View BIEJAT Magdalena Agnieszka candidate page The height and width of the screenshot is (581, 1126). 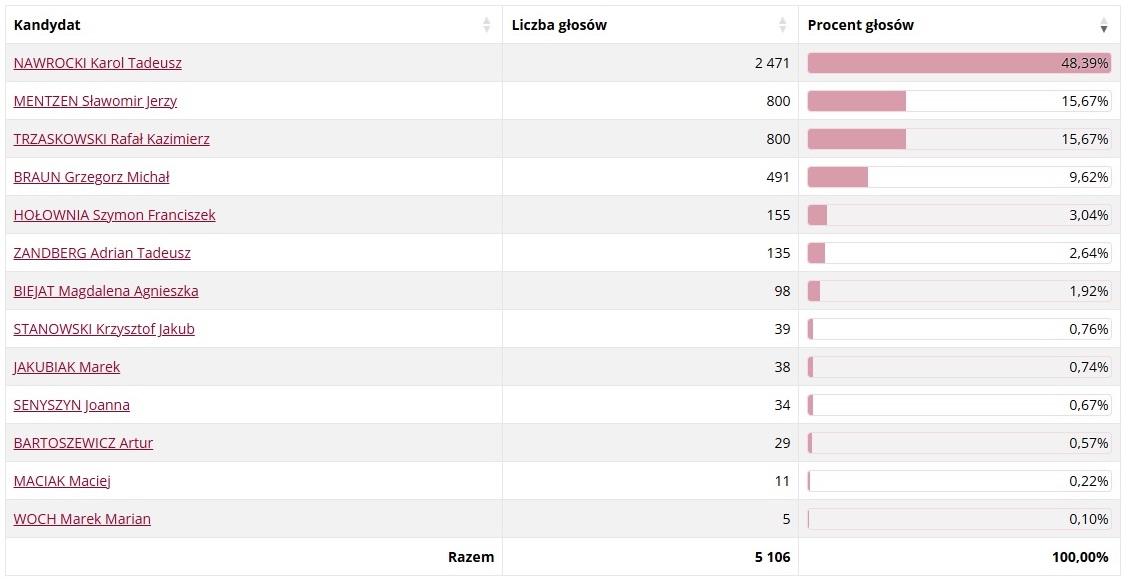(106, 291)
